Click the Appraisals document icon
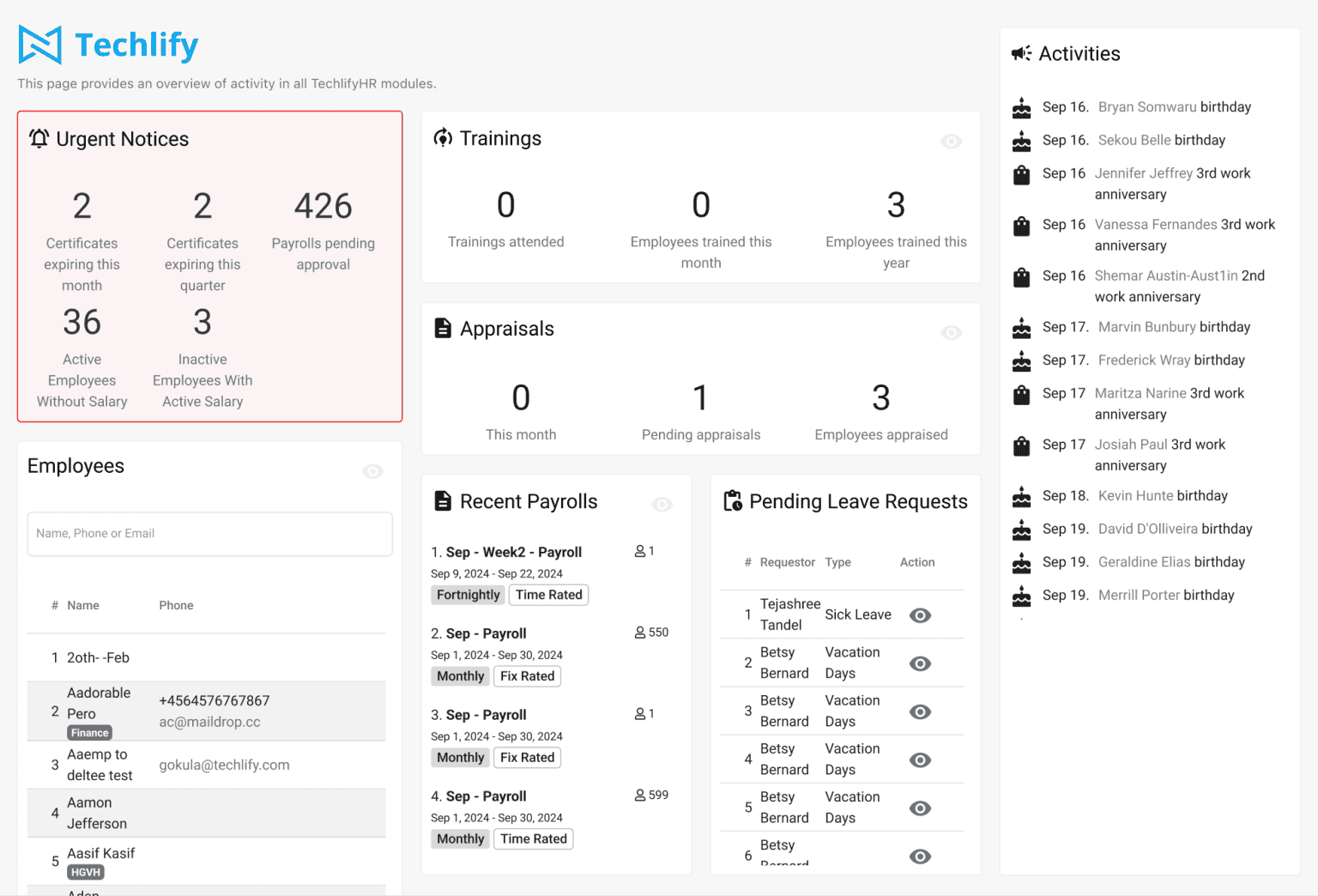1318x896 pixels. tap(444, 328)
